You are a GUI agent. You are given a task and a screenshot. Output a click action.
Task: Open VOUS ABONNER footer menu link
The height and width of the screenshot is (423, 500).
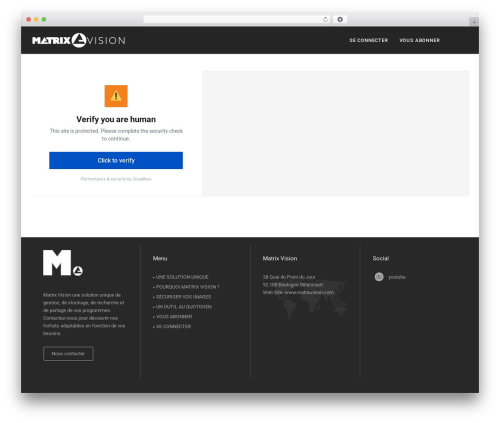174,317
